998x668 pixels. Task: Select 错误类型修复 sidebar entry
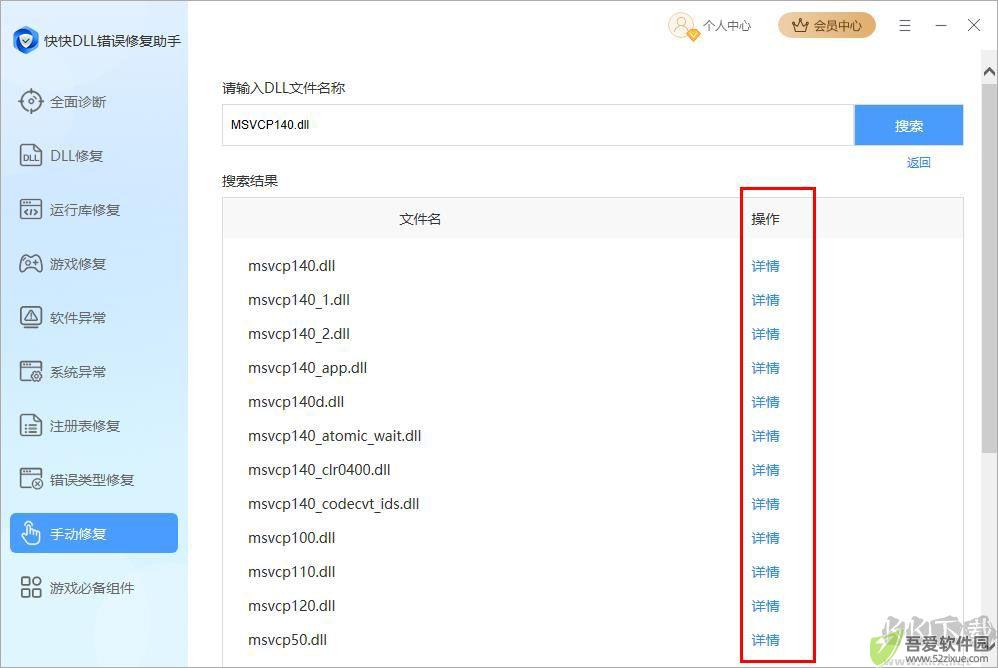pyautogui.click(x=92, y=480)
